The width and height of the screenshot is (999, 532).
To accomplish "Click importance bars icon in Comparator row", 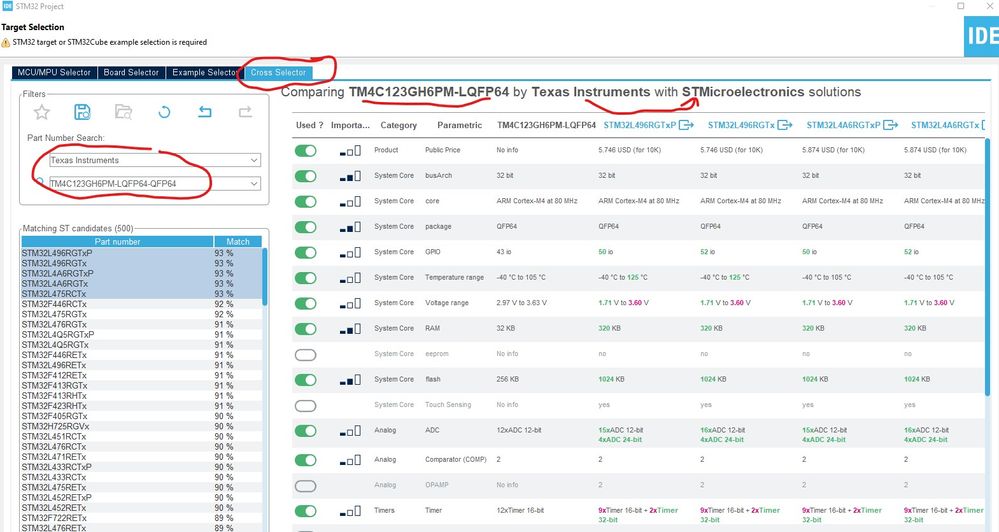I will (350, 460).
